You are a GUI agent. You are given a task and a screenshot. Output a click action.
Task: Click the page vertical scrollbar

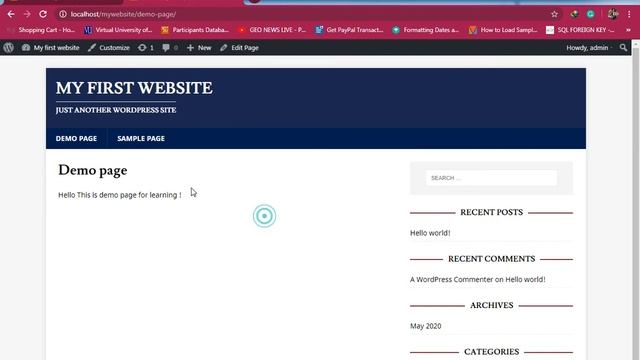(636, 200)
